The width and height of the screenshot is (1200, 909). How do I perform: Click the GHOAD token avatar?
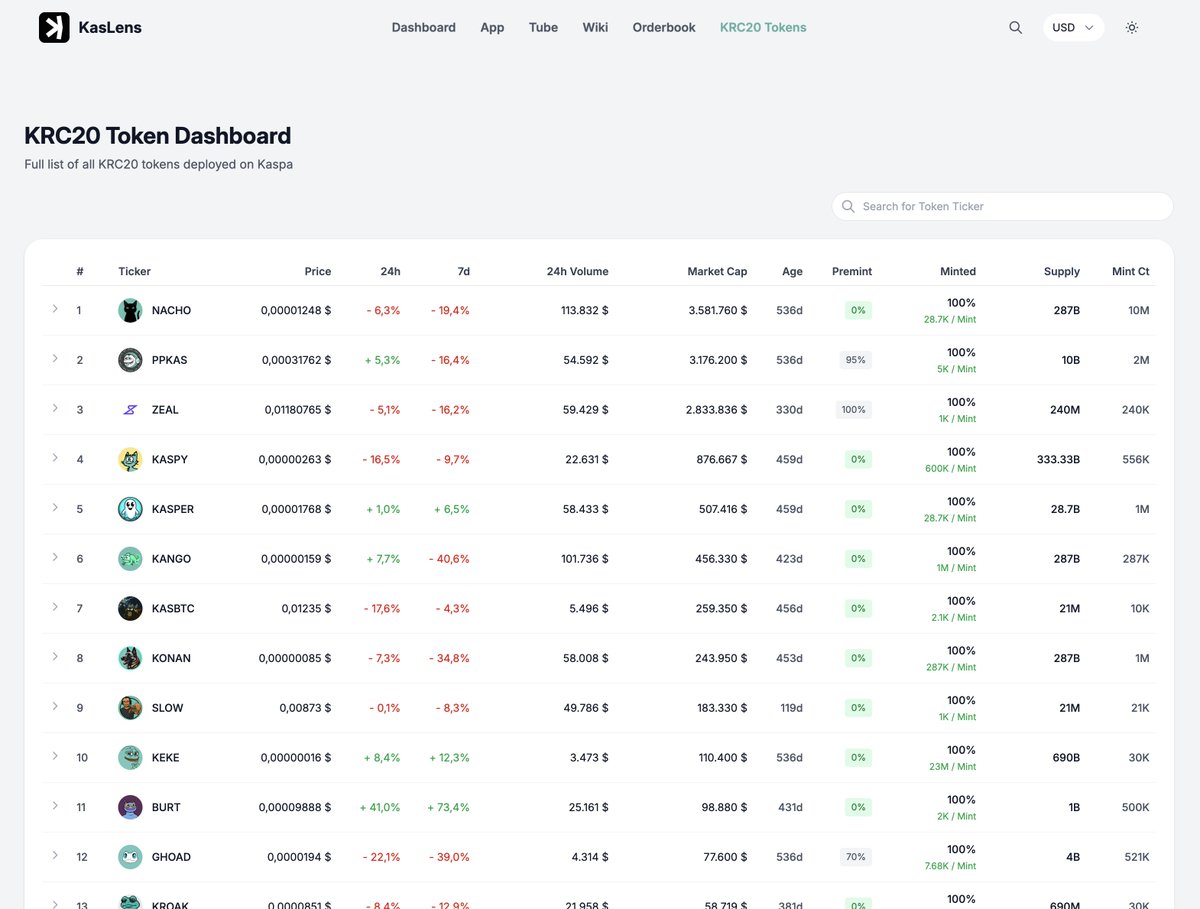tap(130, 857)
